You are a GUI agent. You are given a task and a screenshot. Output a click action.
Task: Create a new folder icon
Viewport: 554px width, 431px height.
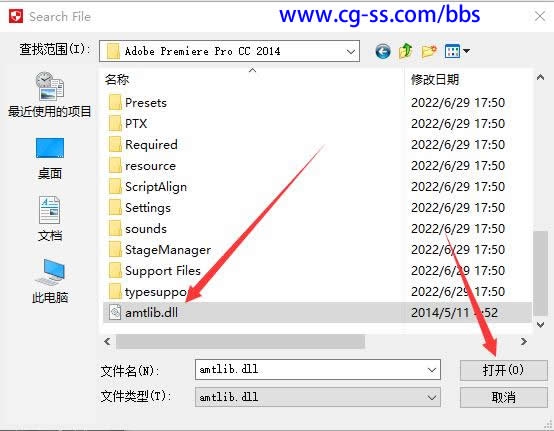click(x=429, y=52)
